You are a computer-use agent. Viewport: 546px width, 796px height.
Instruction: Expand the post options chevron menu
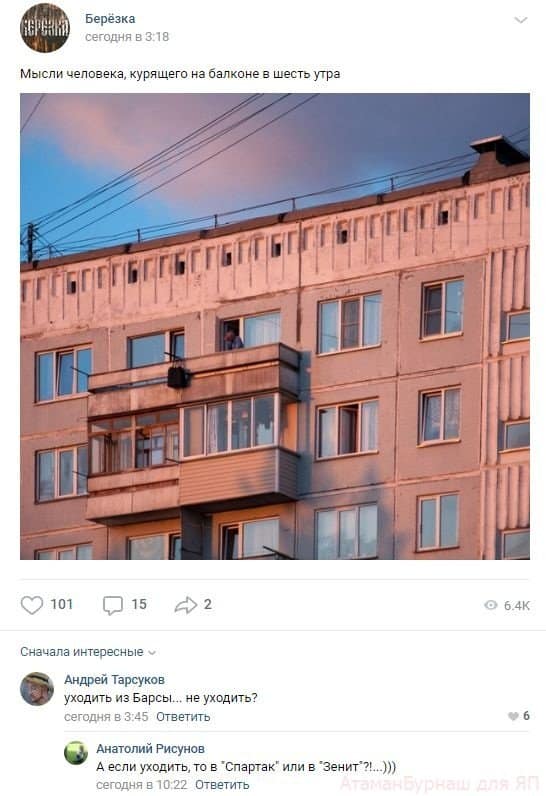(x=521, y=20)
